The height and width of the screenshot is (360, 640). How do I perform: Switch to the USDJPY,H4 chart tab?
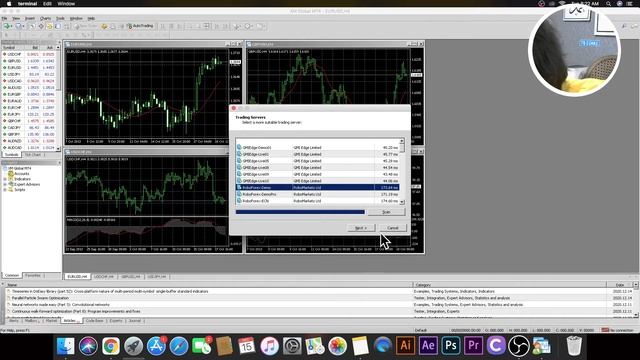[157, 277]
